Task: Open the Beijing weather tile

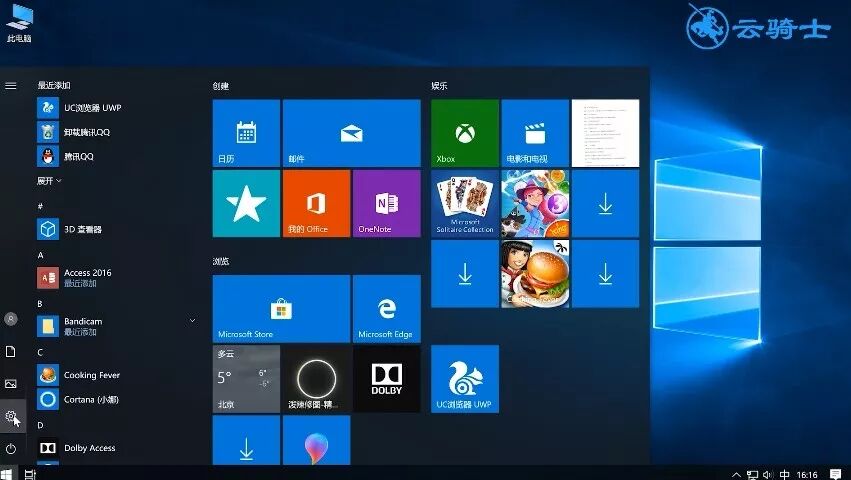Action: coord(246,379)
